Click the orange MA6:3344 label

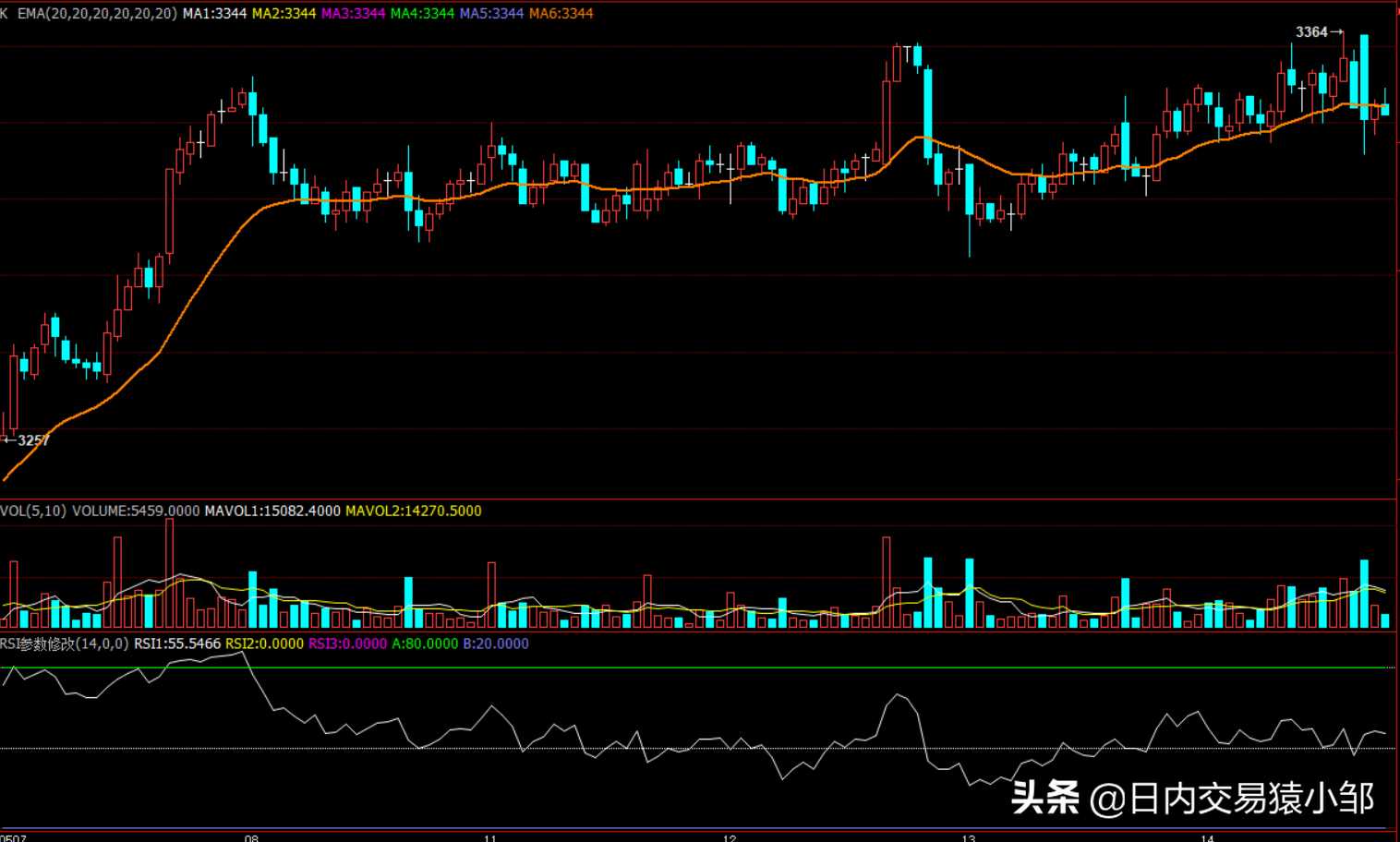(561, 14)
